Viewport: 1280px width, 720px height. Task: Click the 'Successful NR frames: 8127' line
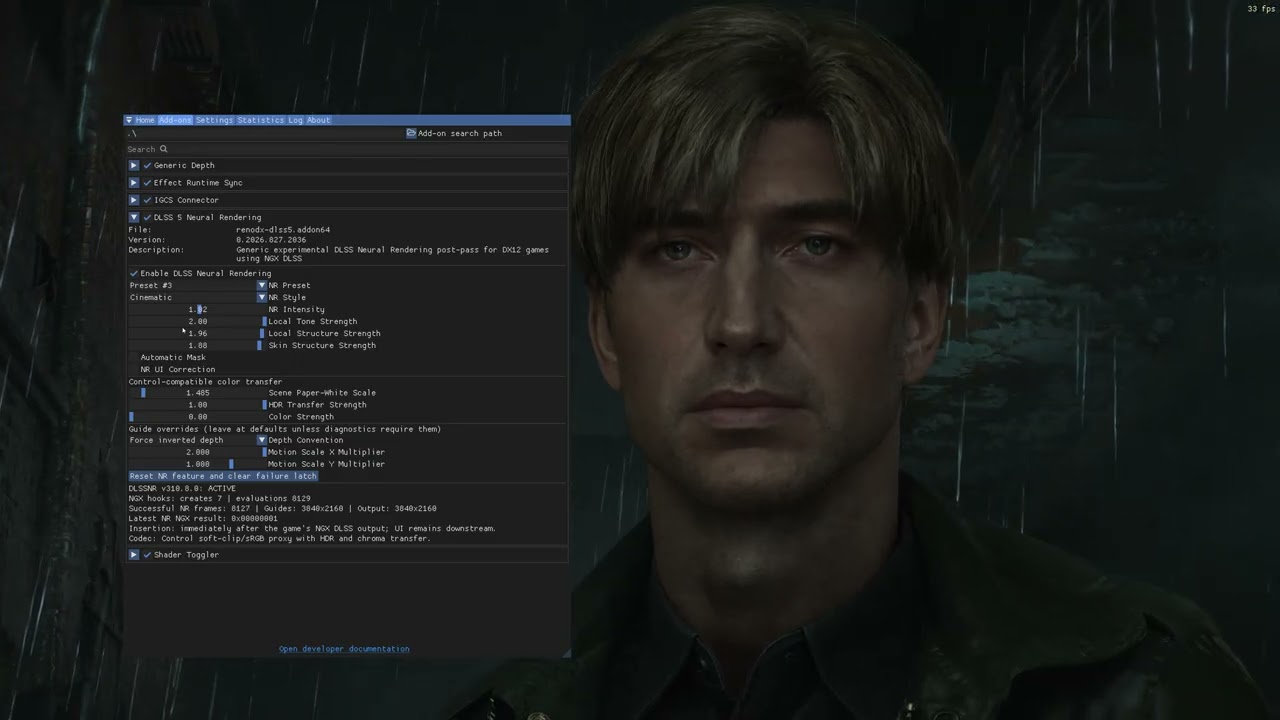282,508
